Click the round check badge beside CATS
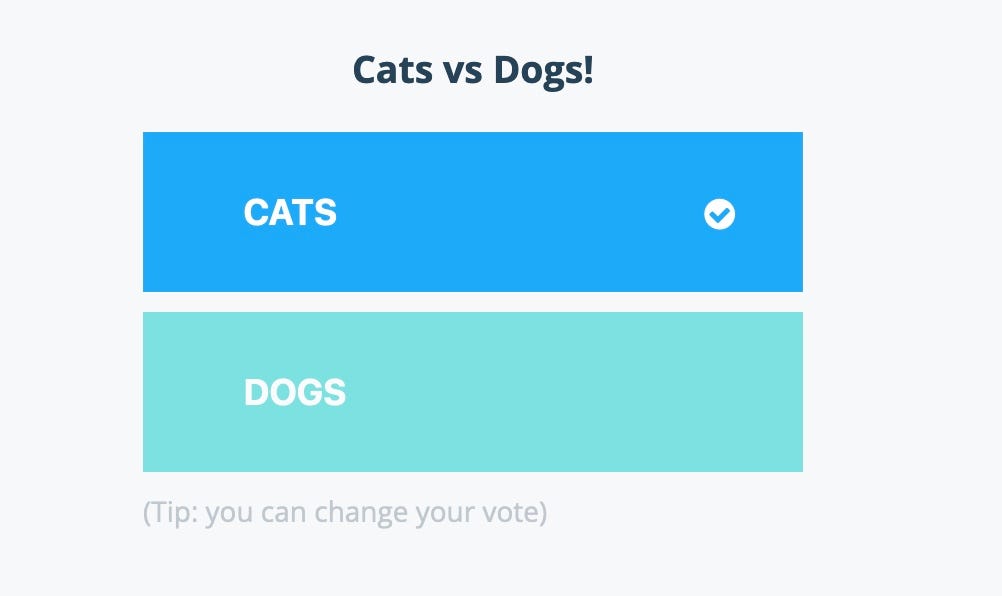The image size is (1002, 596). coord(720,214)
